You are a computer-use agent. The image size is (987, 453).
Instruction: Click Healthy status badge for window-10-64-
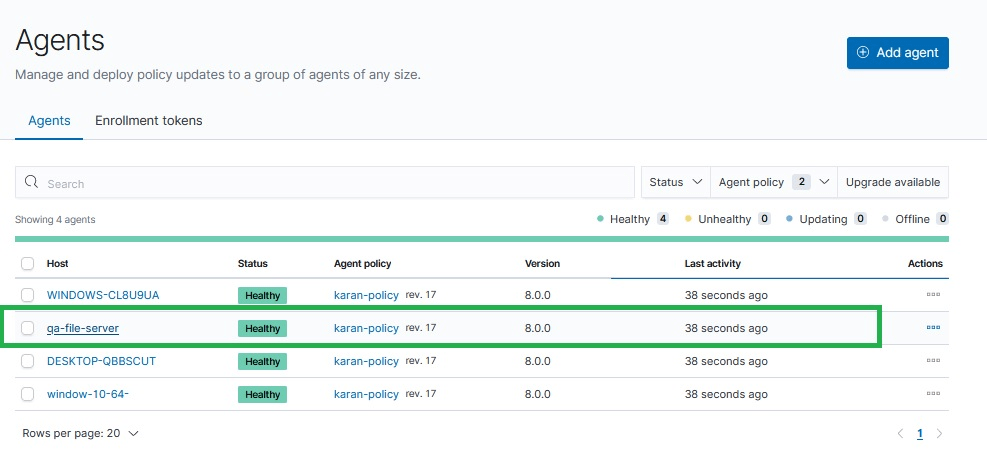pos(262,394)
